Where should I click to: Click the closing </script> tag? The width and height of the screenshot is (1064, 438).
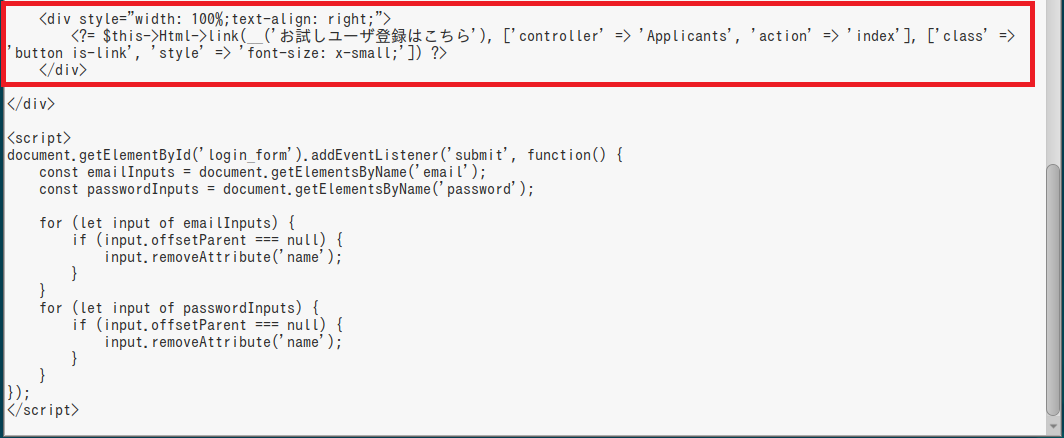(43, 410)
